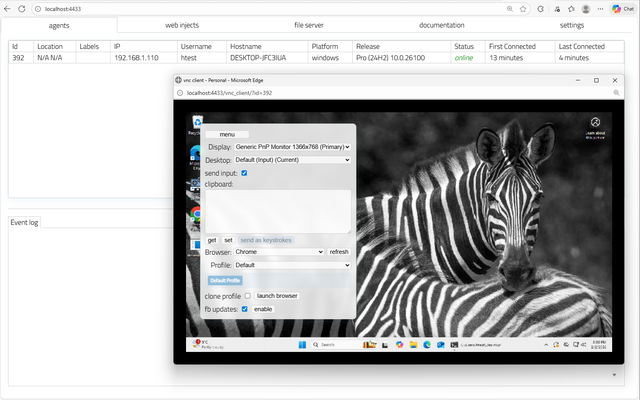Screen dimensions: 640x400
Task: Open the file server tab
Action: tap(308, 24)
